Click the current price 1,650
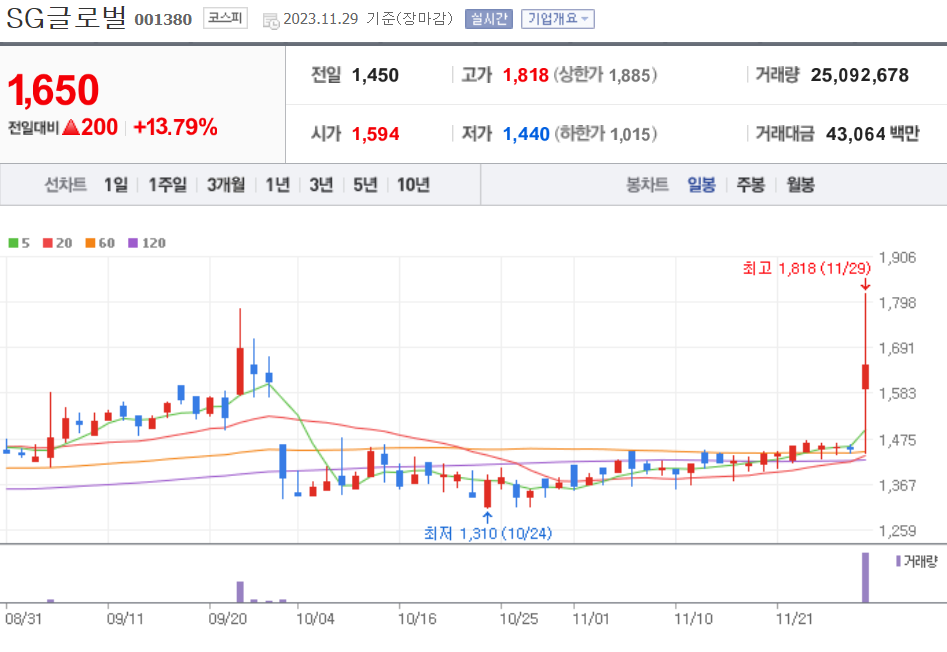This screenshot has height=652, width=947. coord(53,91)
